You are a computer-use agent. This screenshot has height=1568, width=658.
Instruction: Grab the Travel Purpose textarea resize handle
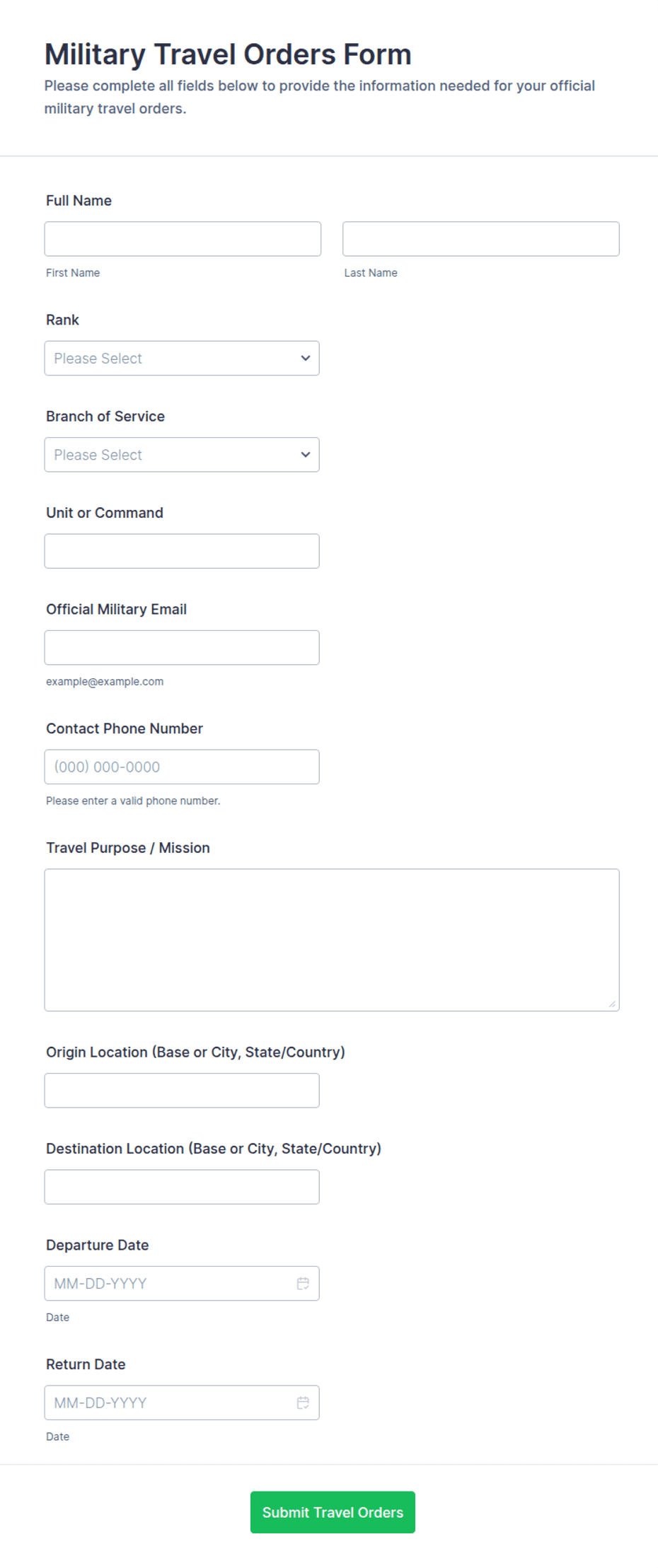pyautogui.click(x=612, y=1004)
